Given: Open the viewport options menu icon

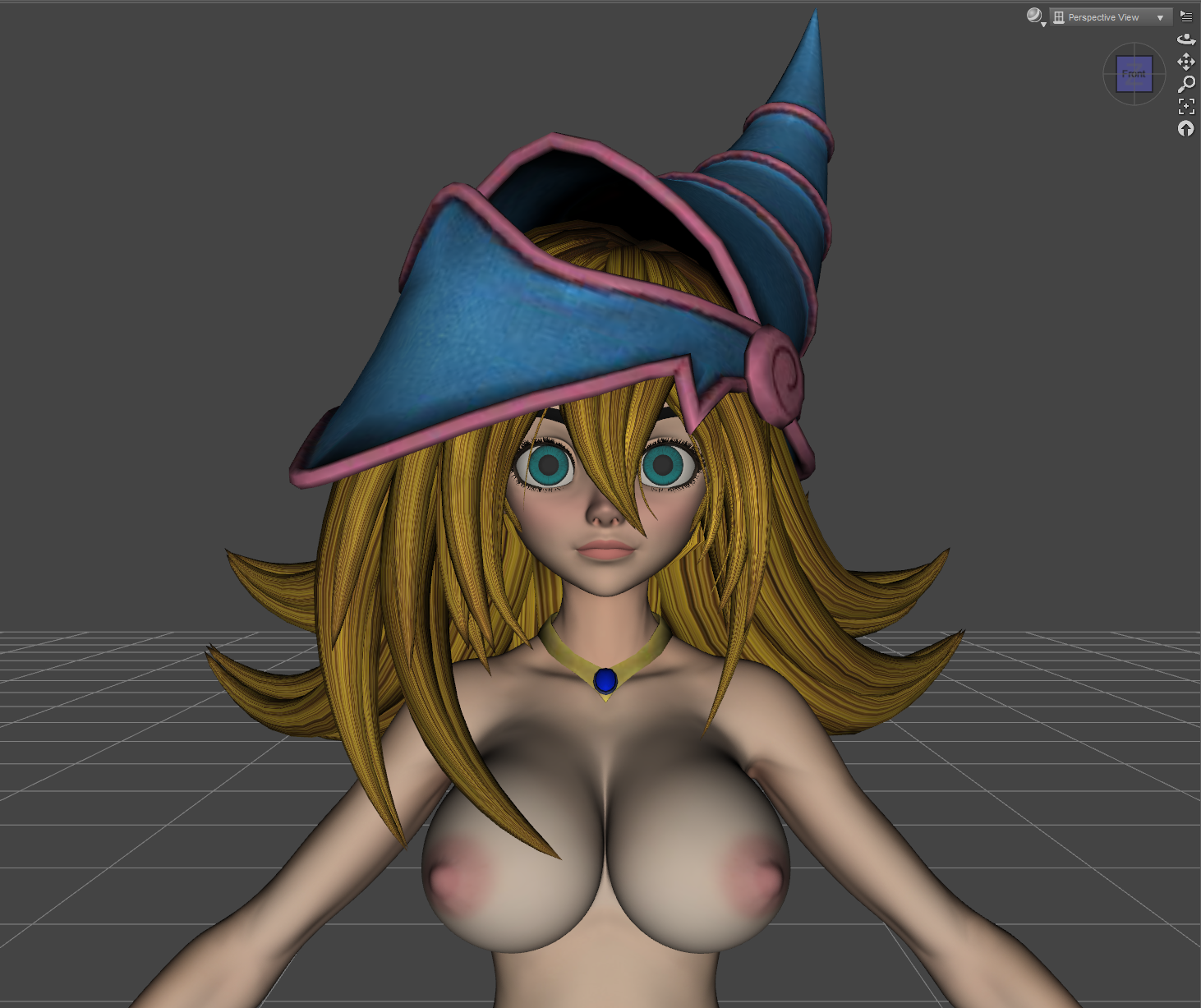Looking at the screenshot, I should coord(1186,16).
